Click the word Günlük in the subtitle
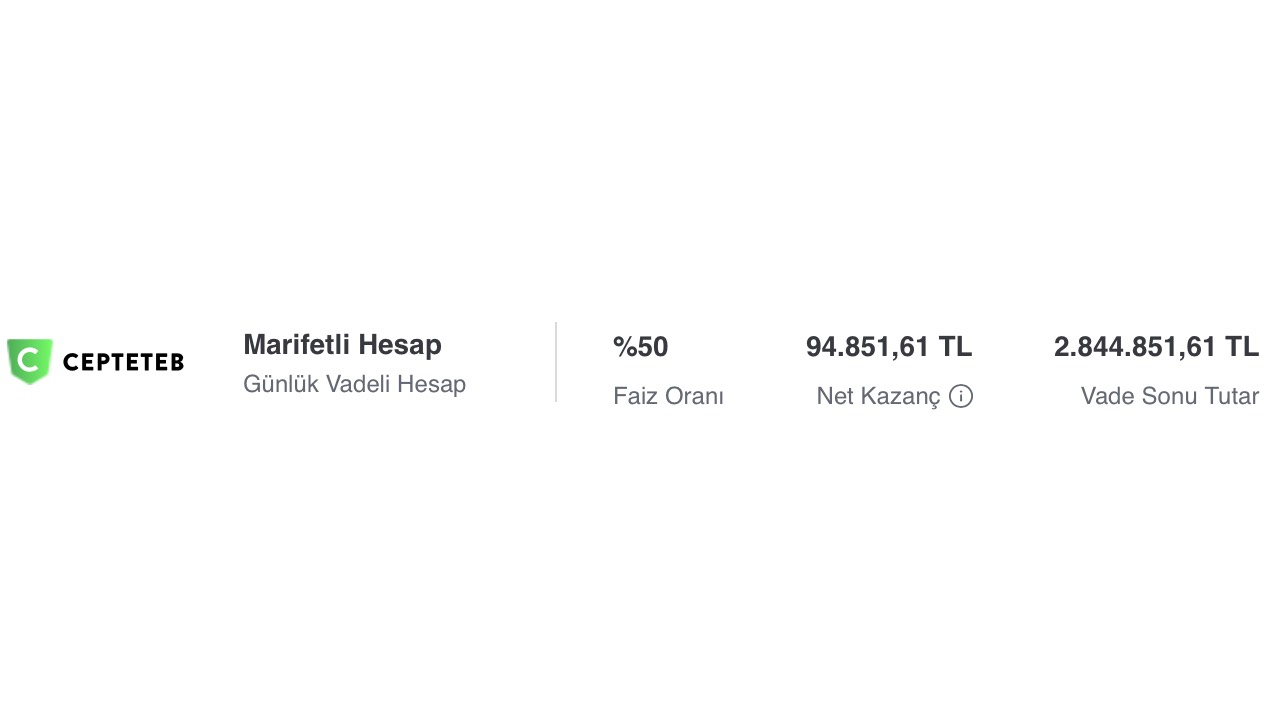The width and height of the screenshot is (1280, 720). point(281,384)
